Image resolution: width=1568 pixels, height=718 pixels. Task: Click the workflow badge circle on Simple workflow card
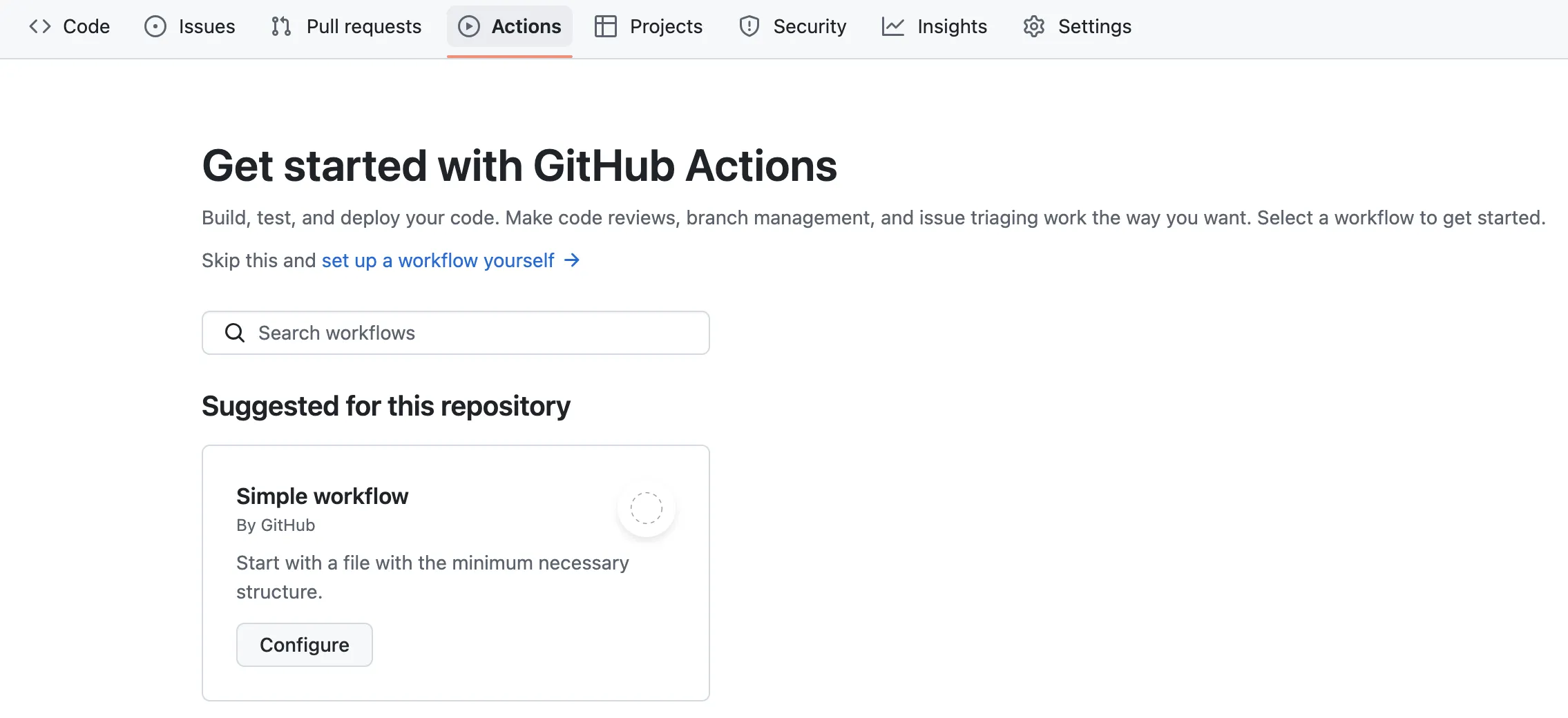tap(646, 508)
